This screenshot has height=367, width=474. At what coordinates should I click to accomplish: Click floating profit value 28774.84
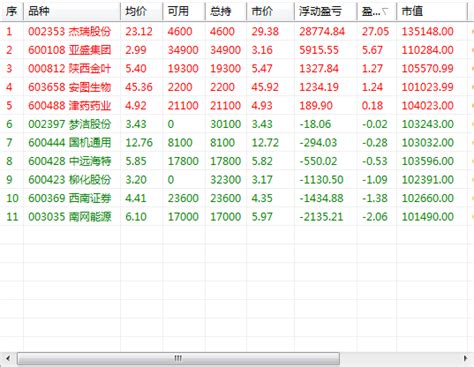coord(322,32)
